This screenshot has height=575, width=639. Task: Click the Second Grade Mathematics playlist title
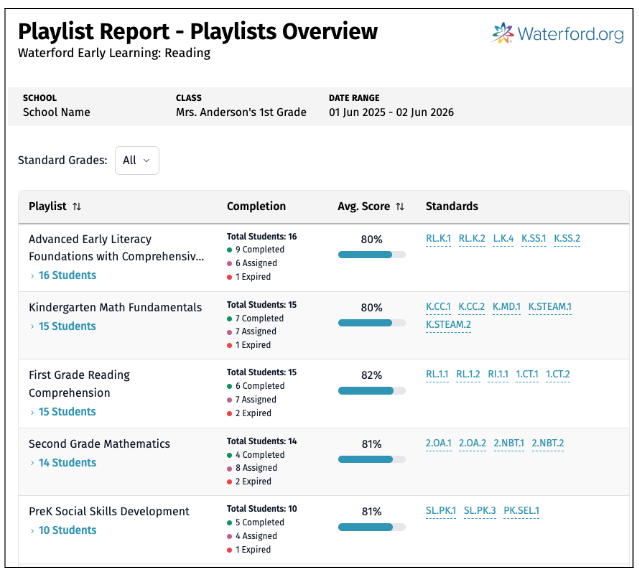click(99, 444)
